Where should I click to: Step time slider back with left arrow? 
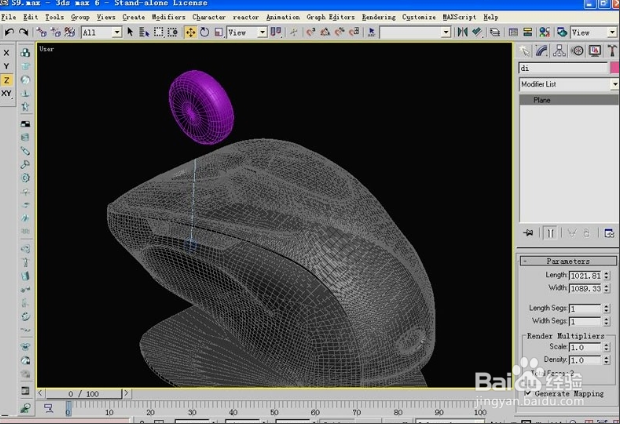click(x=40, y=393)
